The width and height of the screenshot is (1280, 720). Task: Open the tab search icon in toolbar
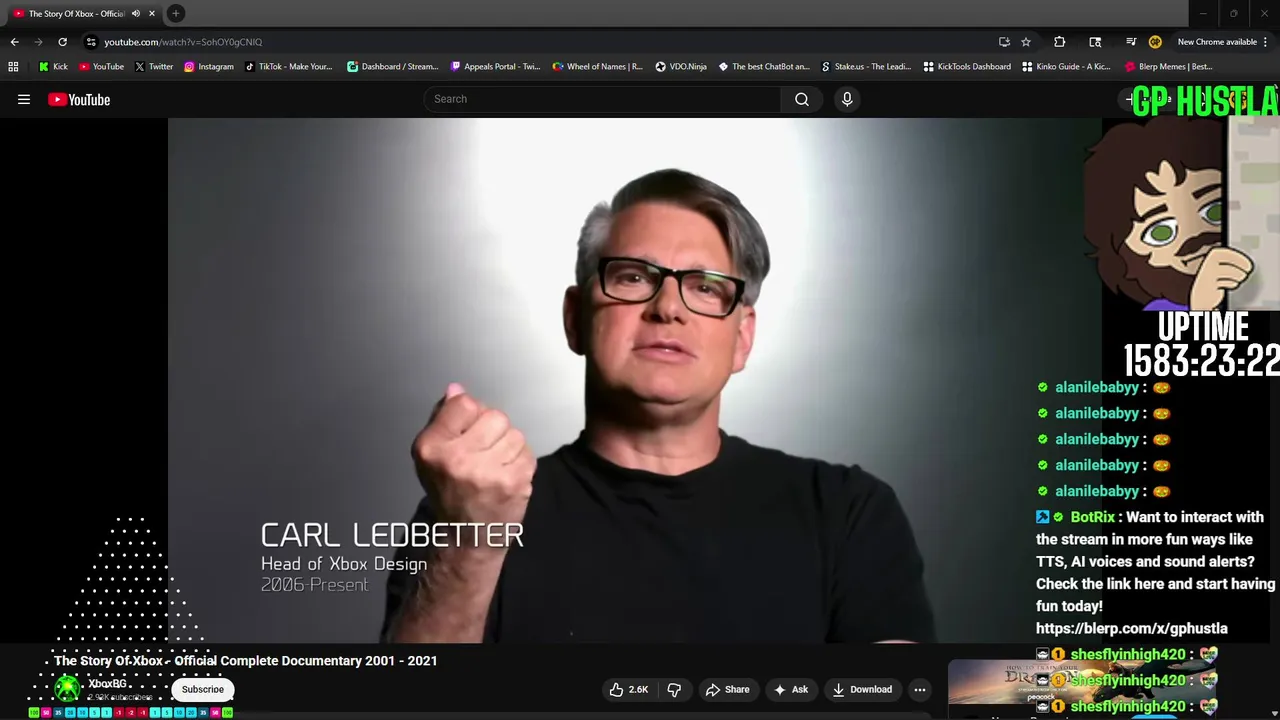(x=1095, y=42)
